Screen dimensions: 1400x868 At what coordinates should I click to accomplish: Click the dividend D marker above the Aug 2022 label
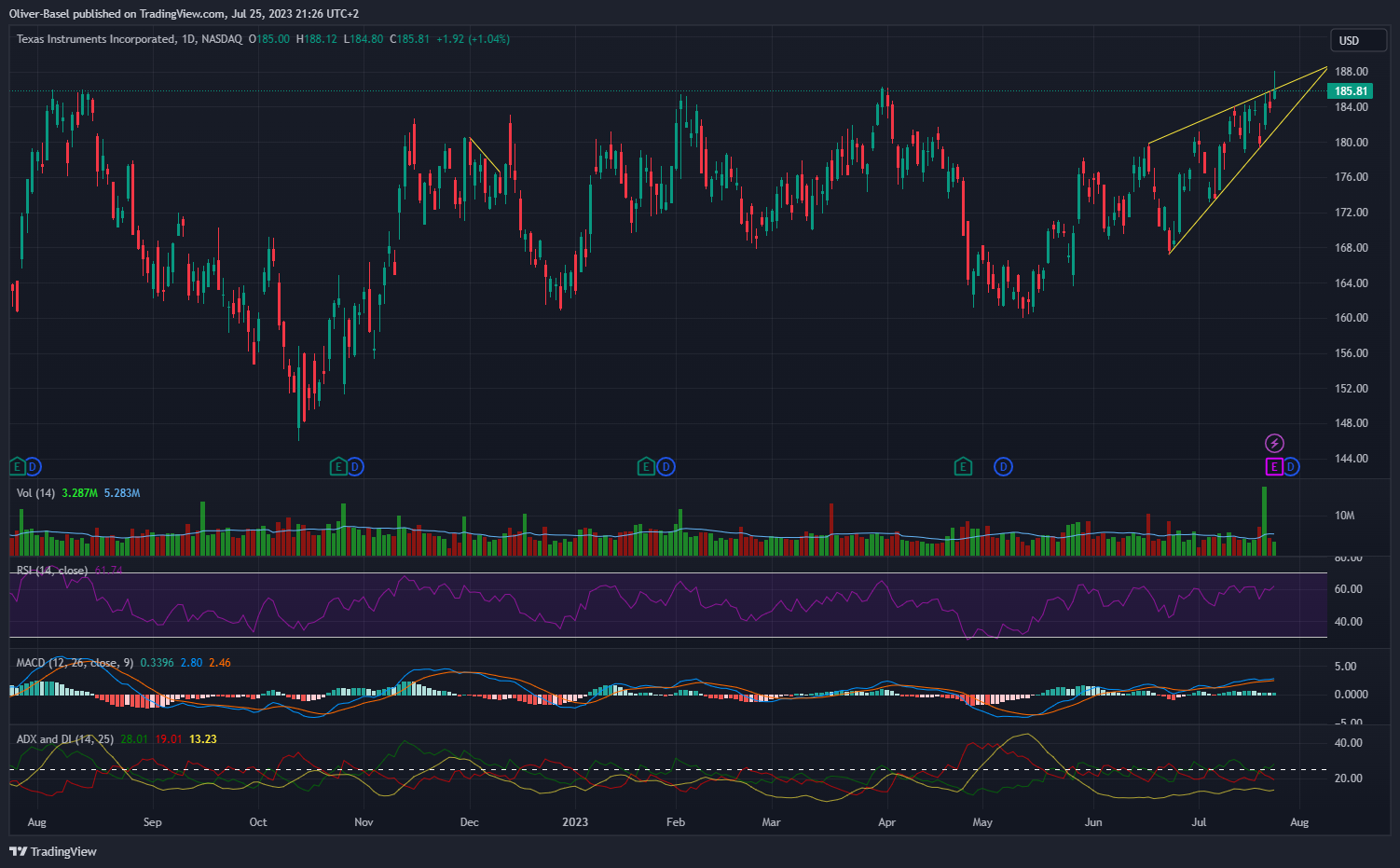33,466
